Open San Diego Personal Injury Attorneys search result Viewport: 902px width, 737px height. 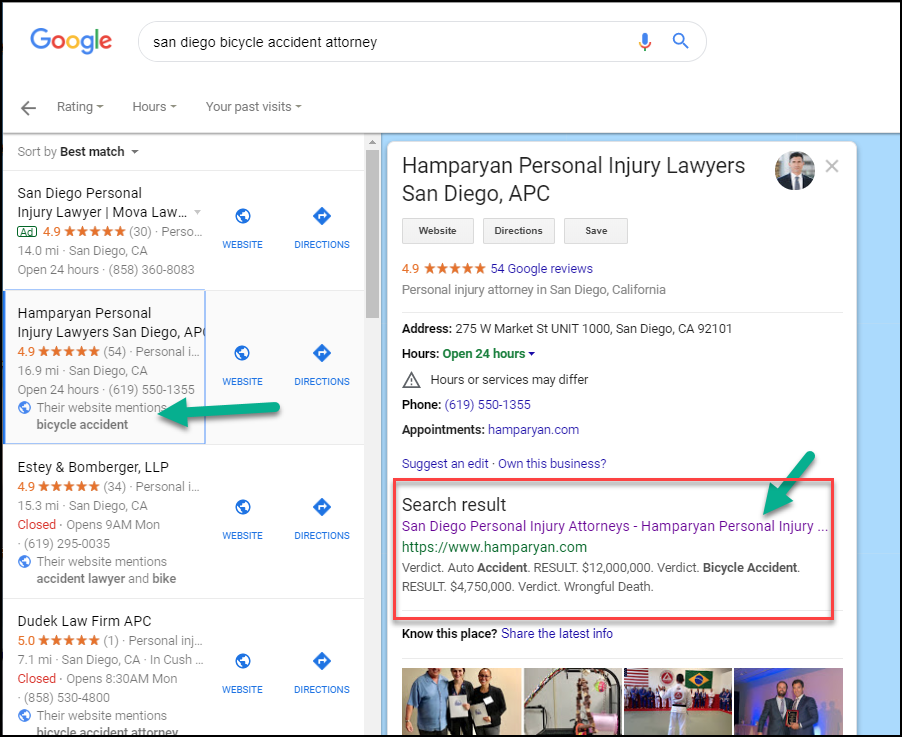[614, 526]
